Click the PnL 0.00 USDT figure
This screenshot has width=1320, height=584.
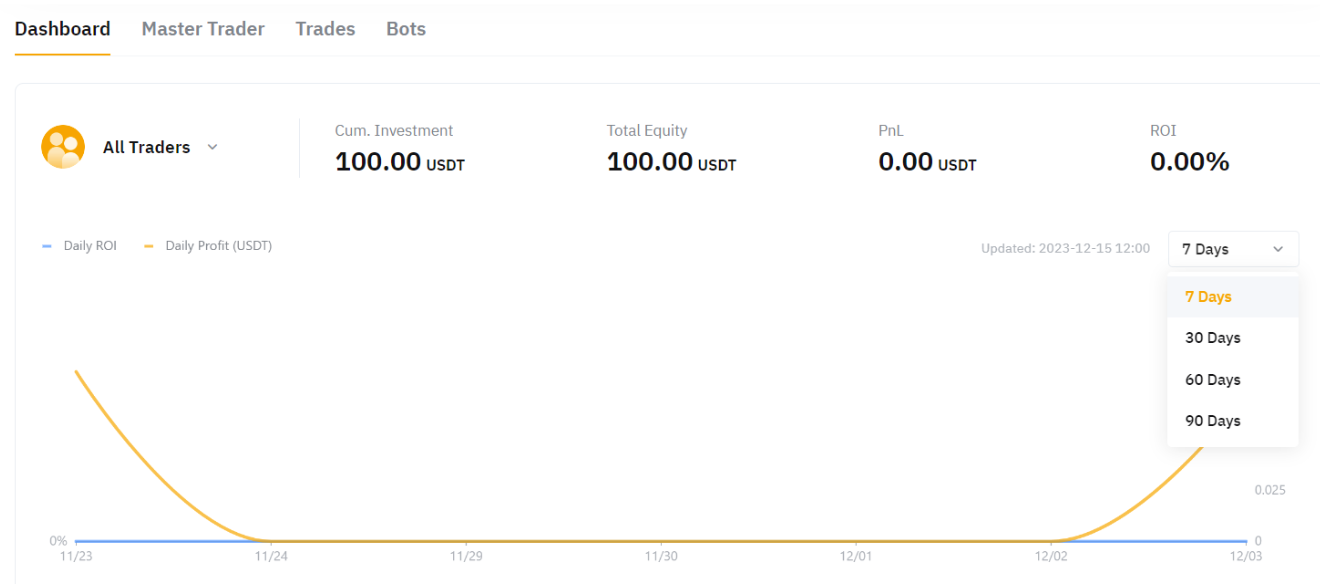[x=927, y=162]
